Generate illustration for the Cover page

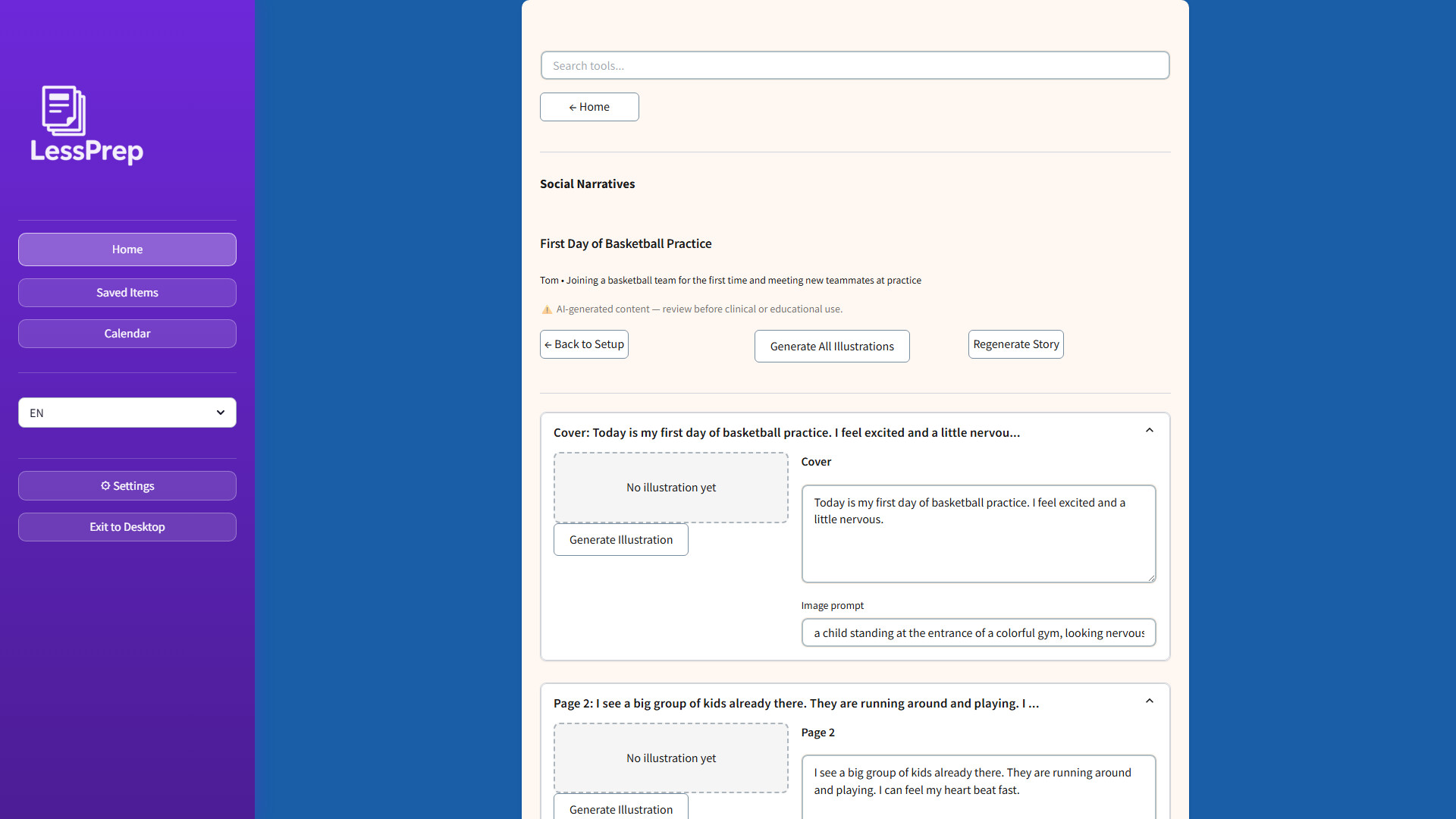(x=621, y=540)
